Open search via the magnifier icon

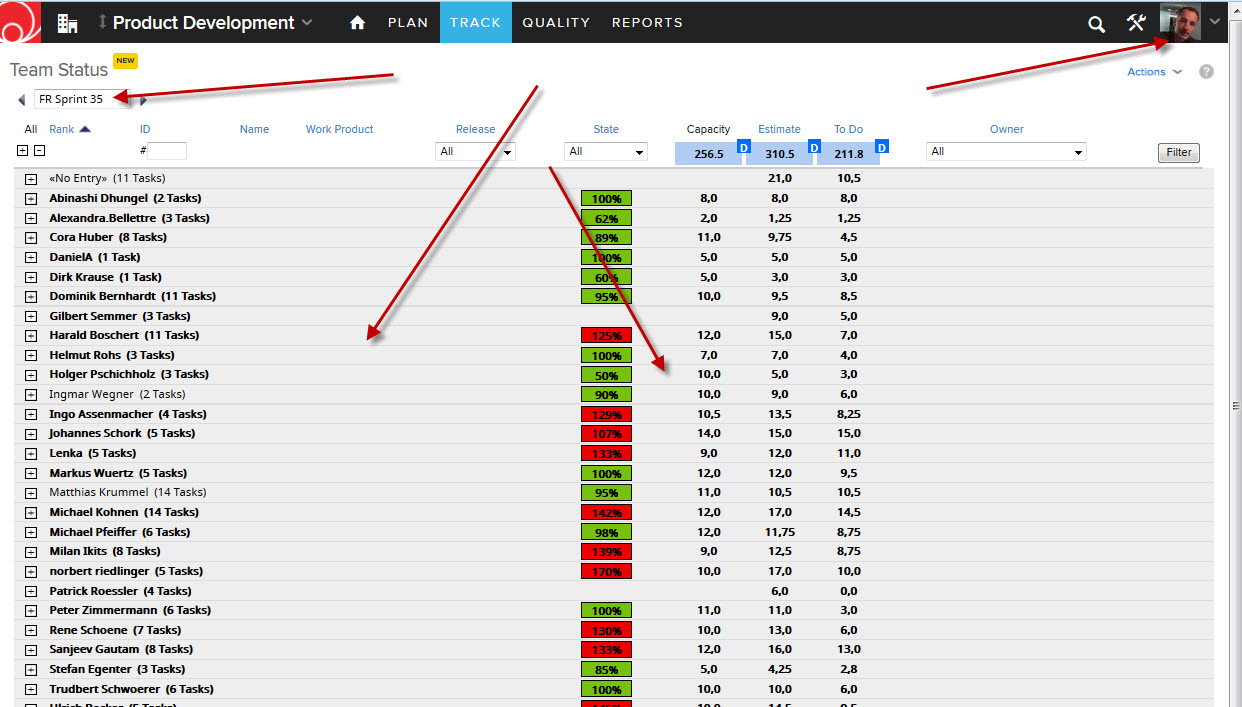pos(1096,22)
